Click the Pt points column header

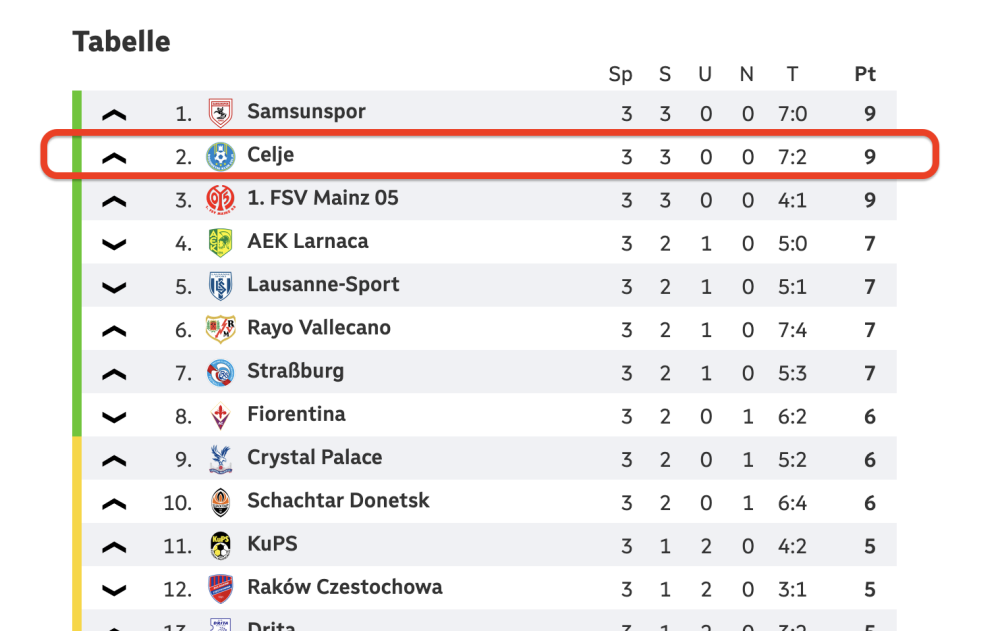coord(865,74)
